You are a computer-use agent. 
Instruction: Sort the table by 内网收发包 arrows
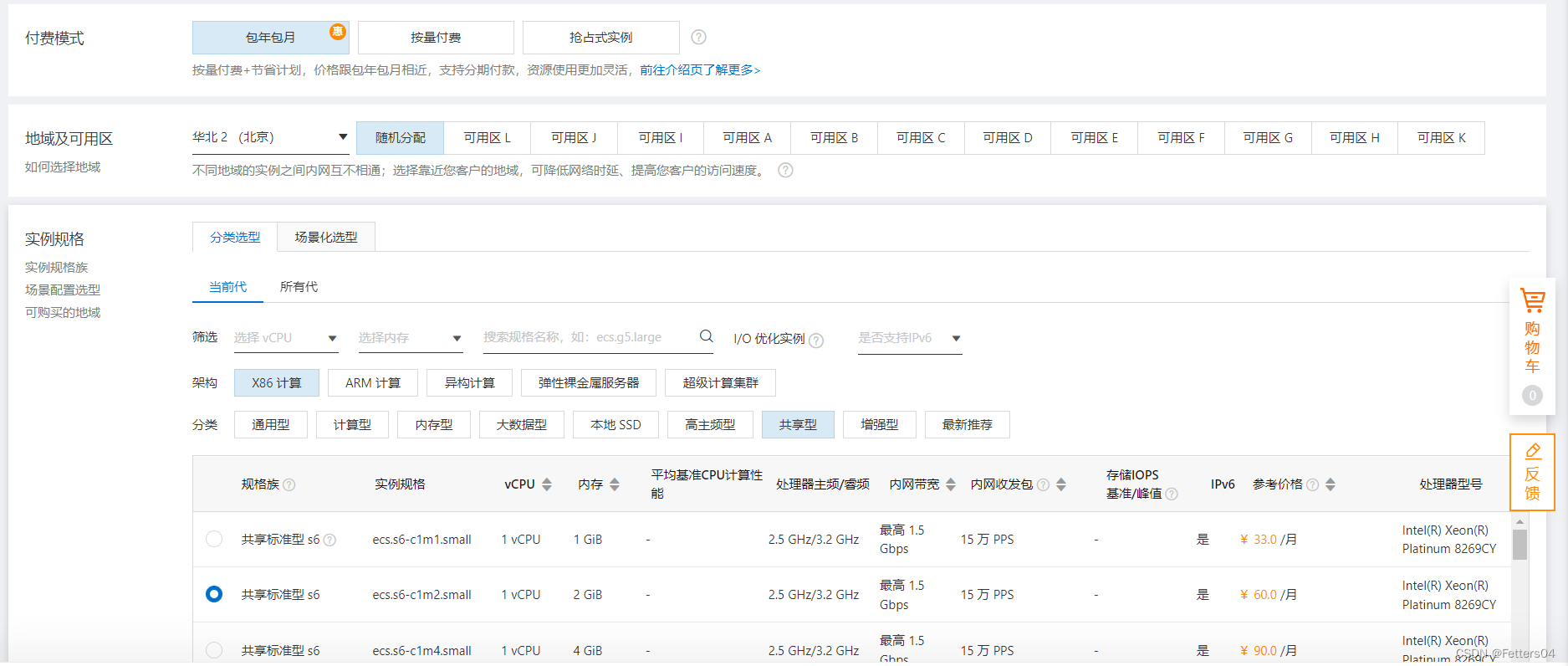(1061, 484)
